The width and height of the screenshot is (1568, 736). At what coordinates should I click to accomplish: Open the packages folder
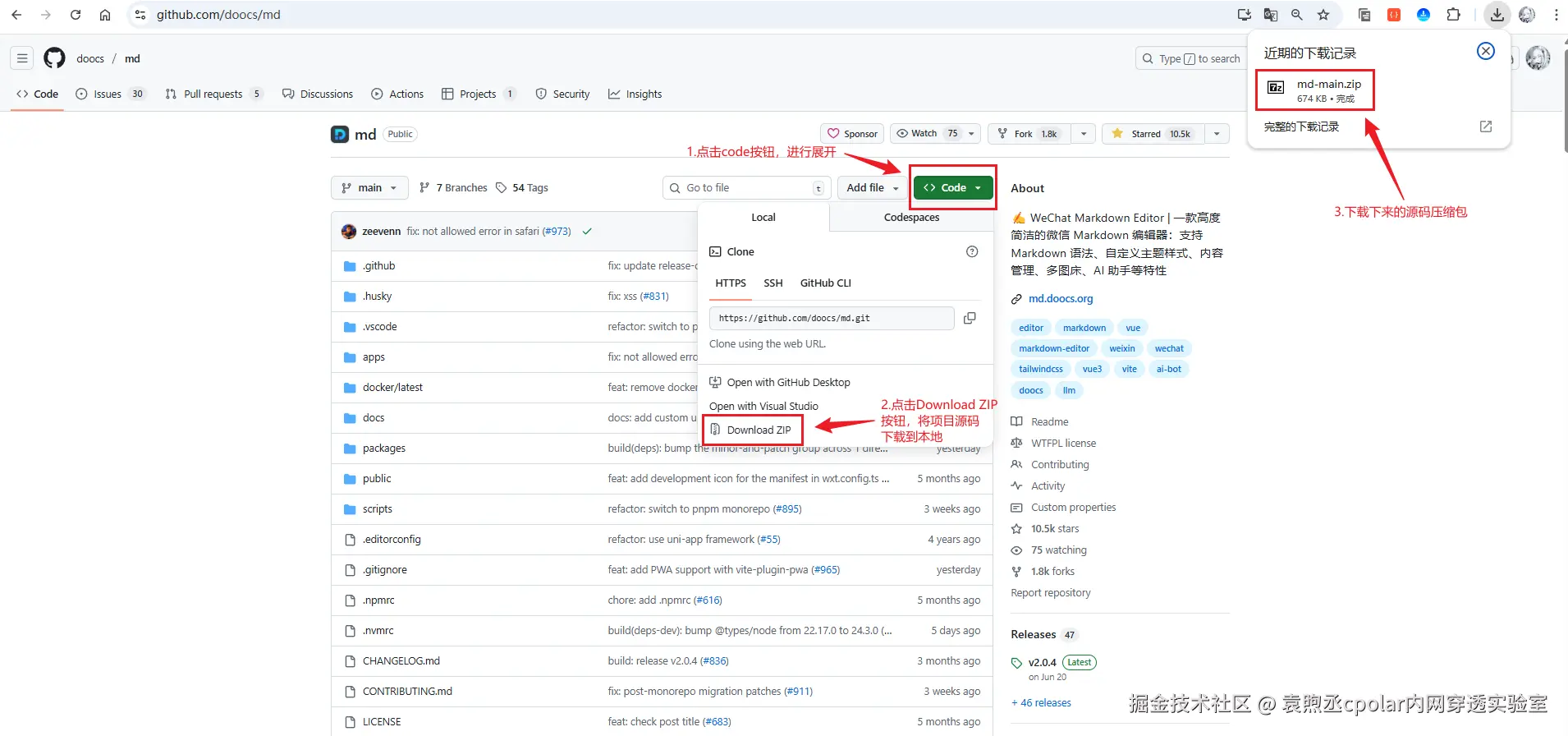point(384,448)
